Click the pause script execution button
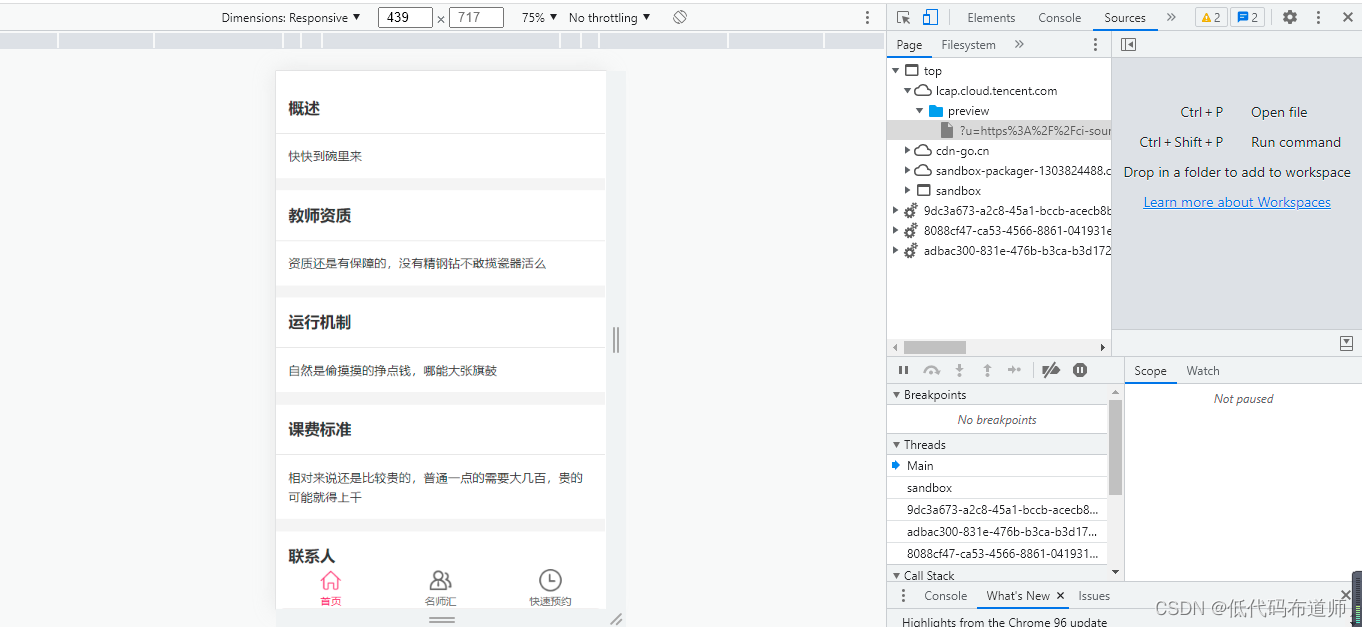This screenshot has width=1362, height=627. click(903, 370)
